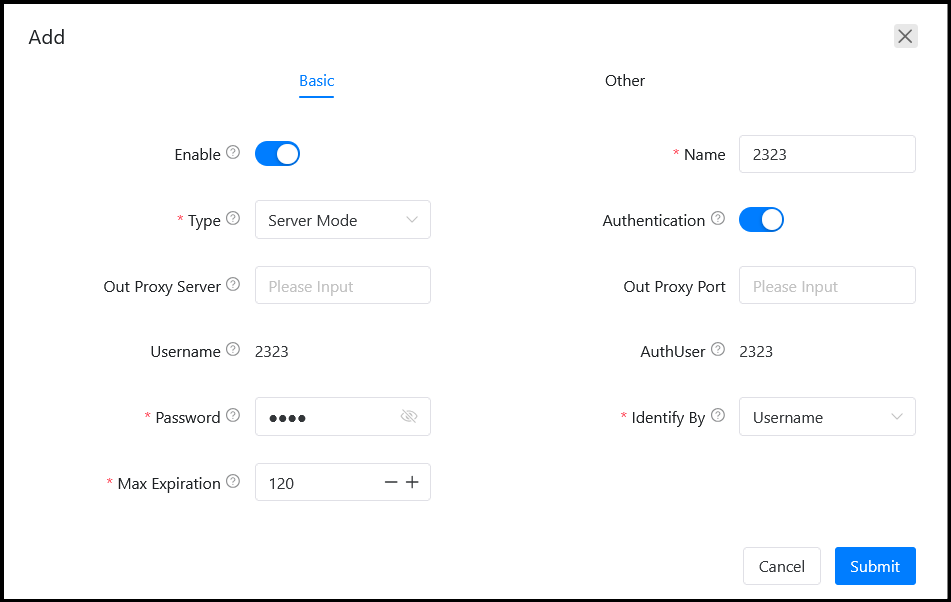Image resolution: width=951 pixels, height=602 pixels.
Task: Open the Type dropdown showing Server Mode
Action: click(x=343, y=219)
